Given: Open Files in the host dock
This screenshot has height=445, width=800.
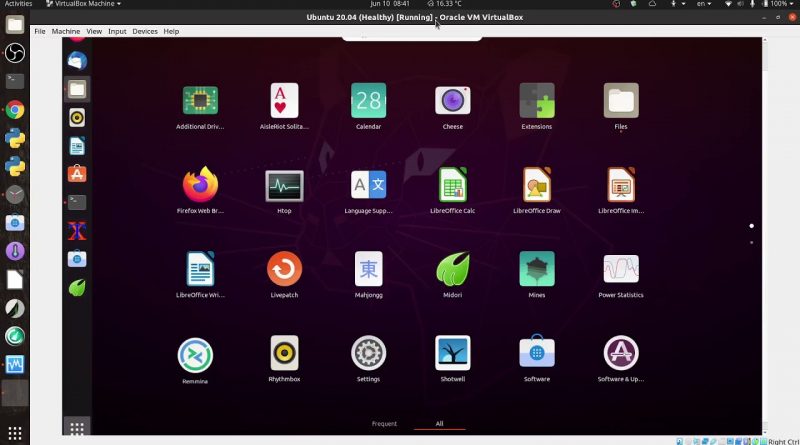Looking at the screenshot, I should point(15,24).
